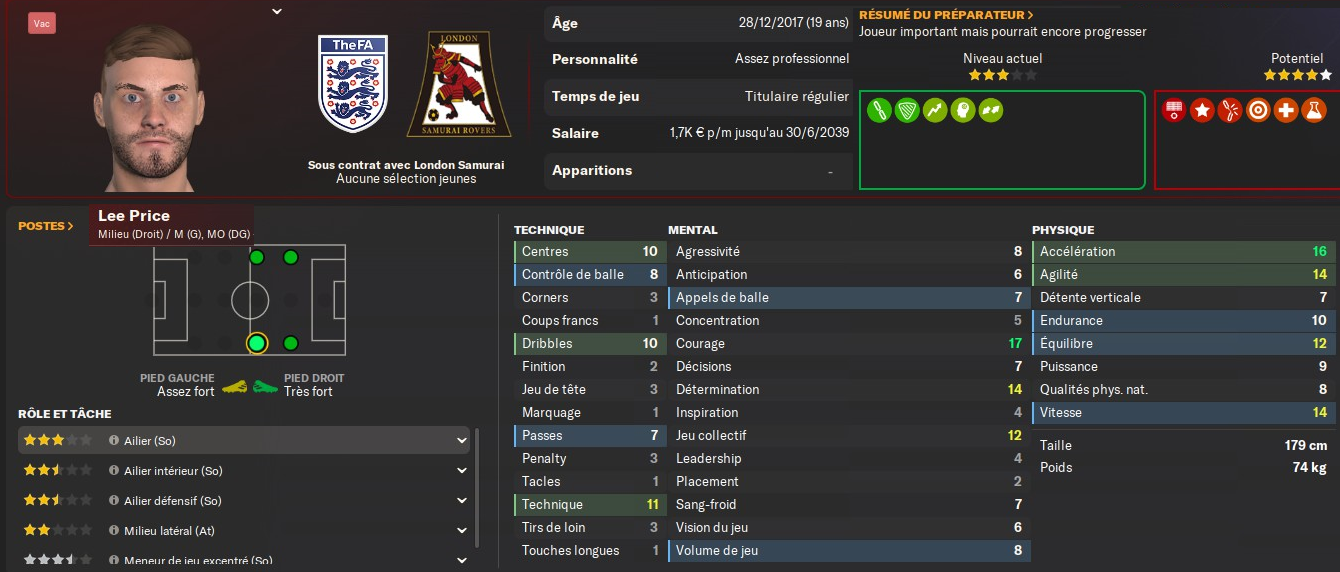The image size is (1340, 572).
Task: Click the green head-profile strength icon
Action: coord(965,110)
